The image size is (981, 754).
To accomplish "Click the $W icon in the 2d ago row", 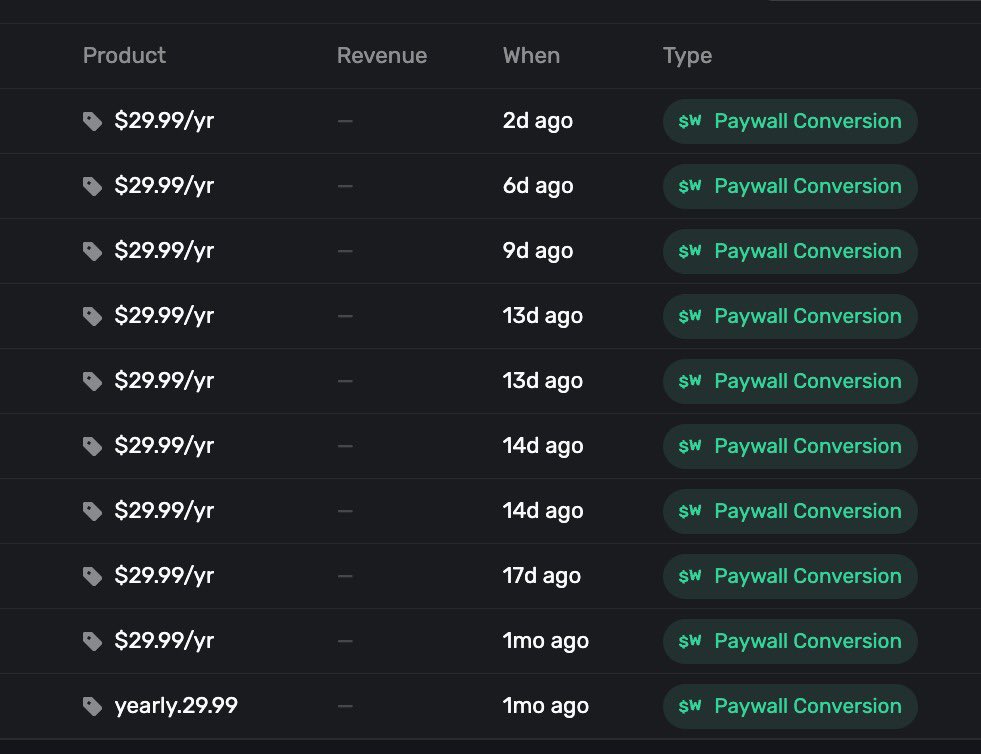I will coord(690,121).
